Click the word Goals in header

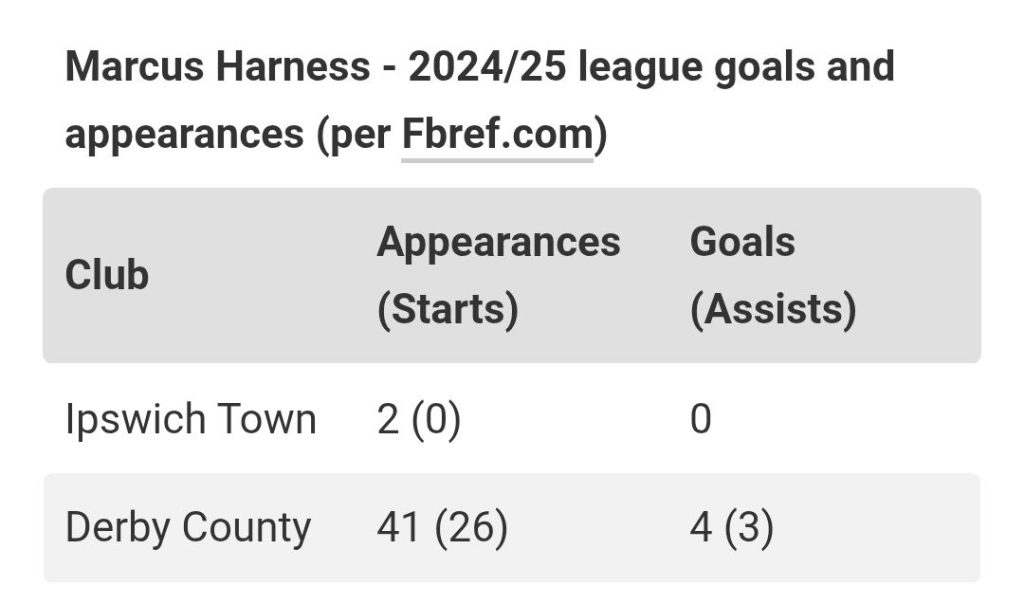coord(743,242)
